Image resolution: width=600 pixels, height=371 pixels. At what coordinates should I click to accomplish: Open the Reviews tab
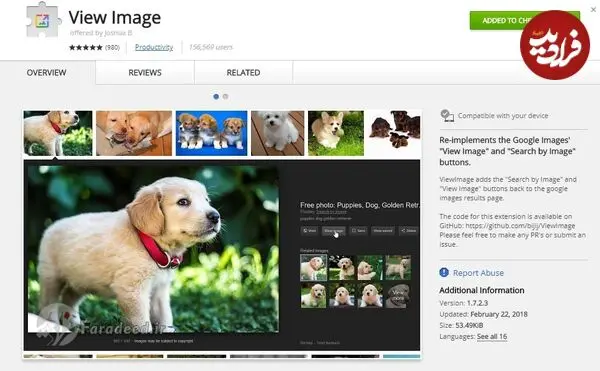[x=145, y=72]
